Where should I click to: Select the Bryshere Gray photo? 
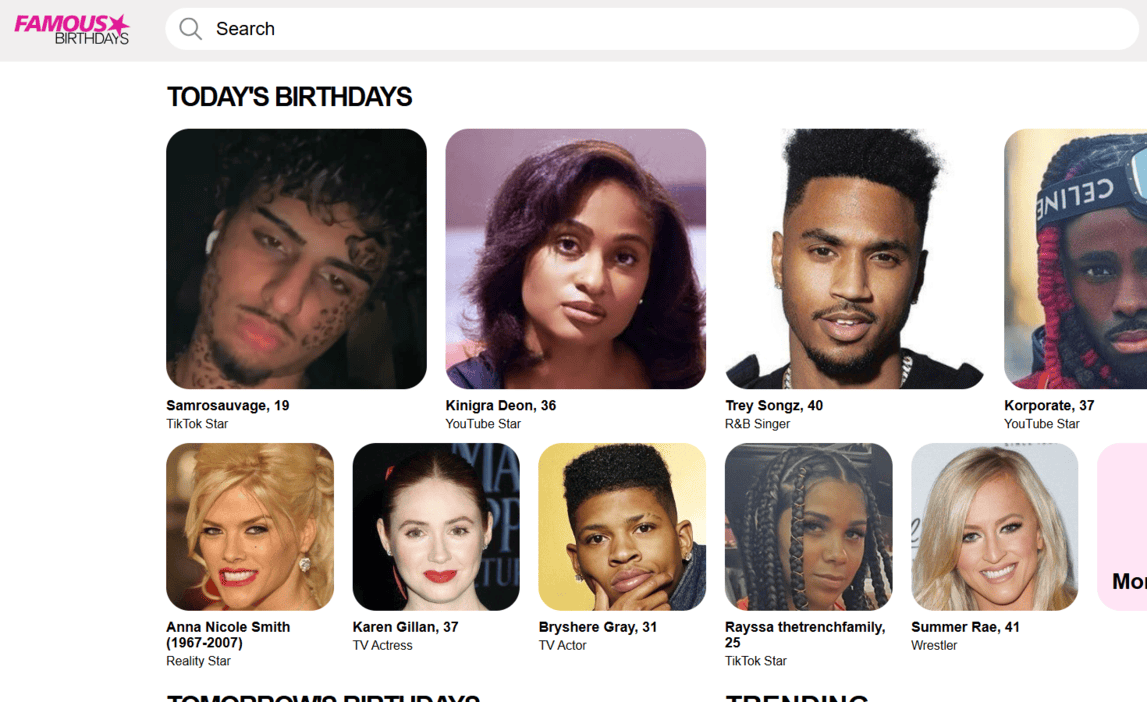(622, 527)
